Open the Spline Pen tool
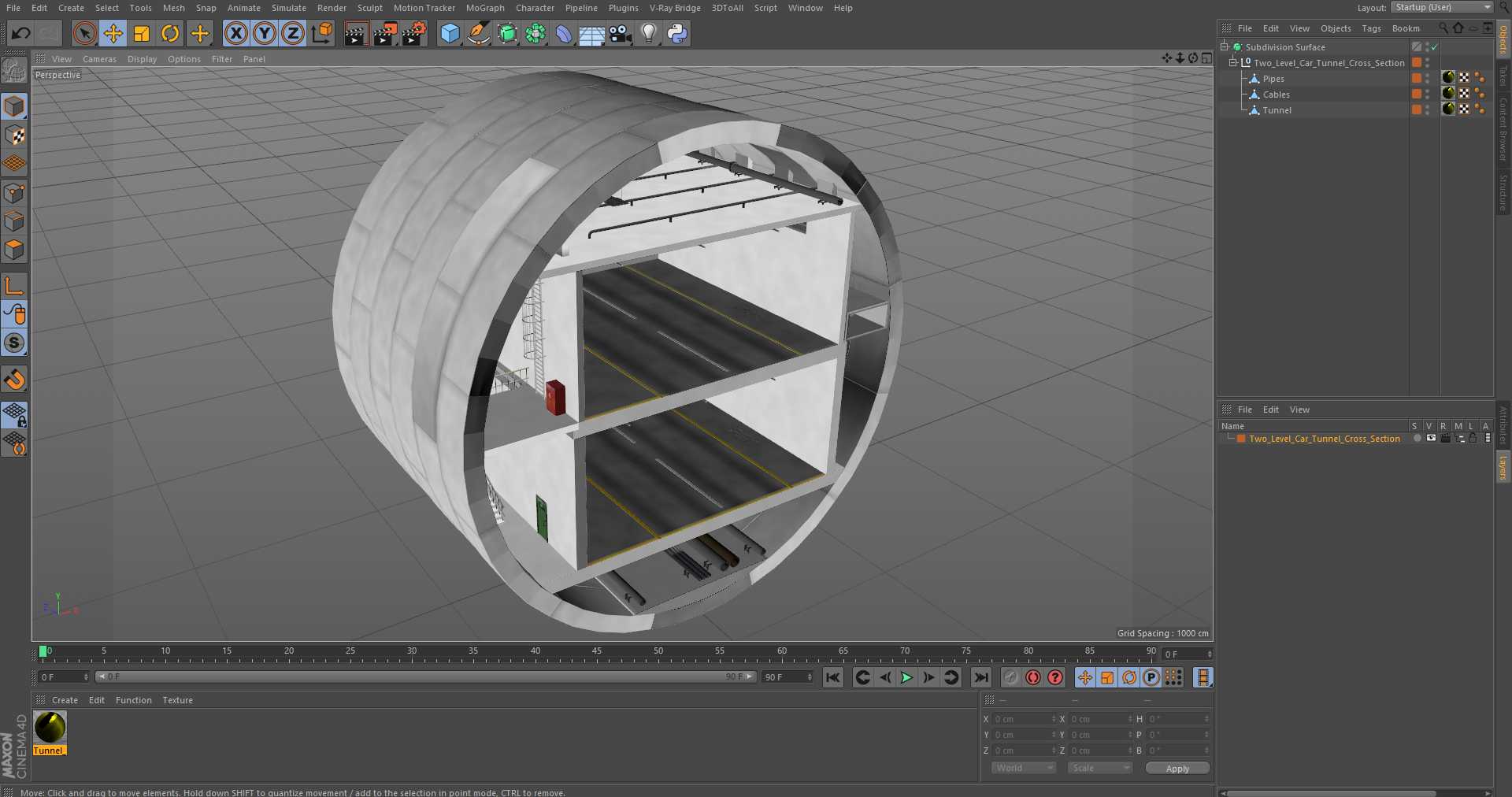The height and width of the screenshot is (797, 1512). (x=478, y=33)
